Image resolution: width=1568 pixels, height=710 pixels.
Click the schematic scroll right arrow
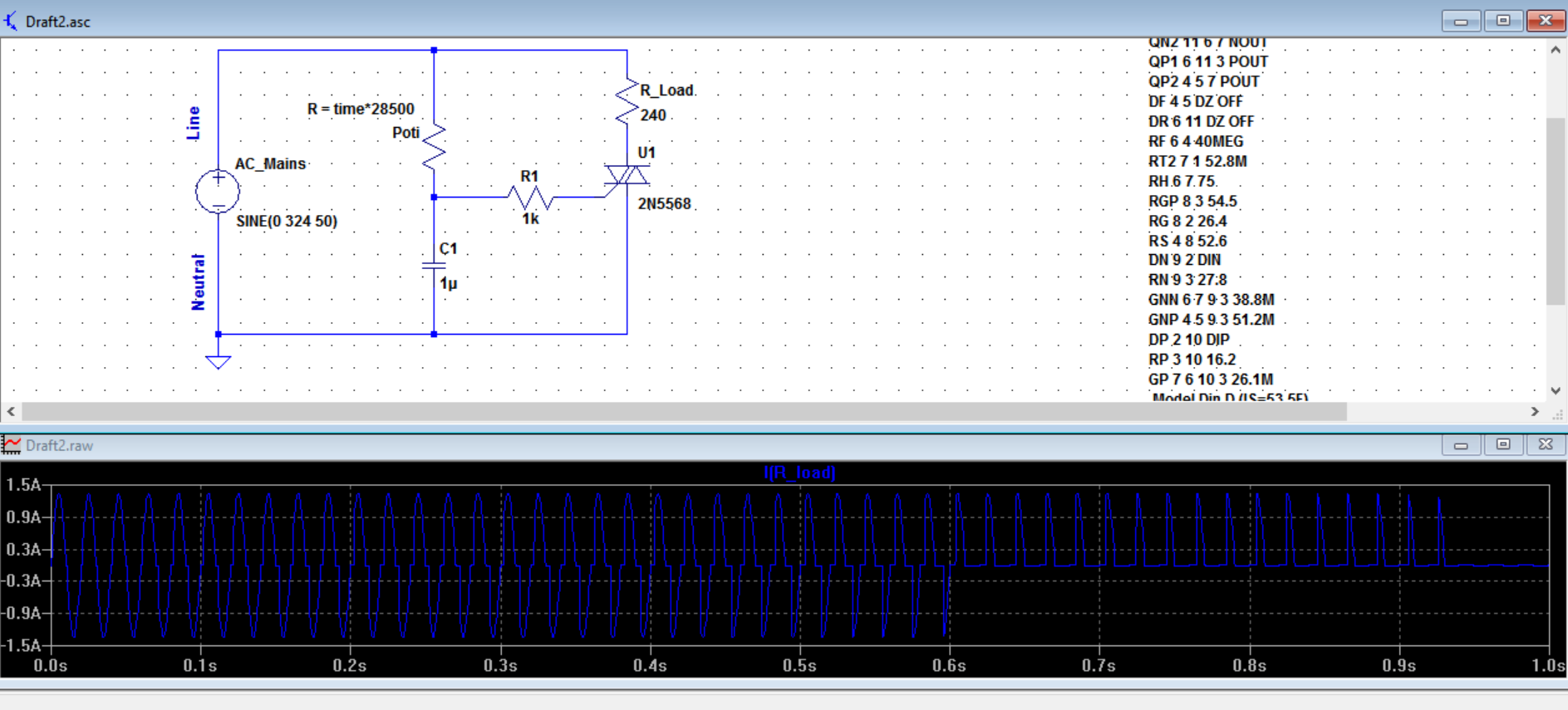(1535, 411)
